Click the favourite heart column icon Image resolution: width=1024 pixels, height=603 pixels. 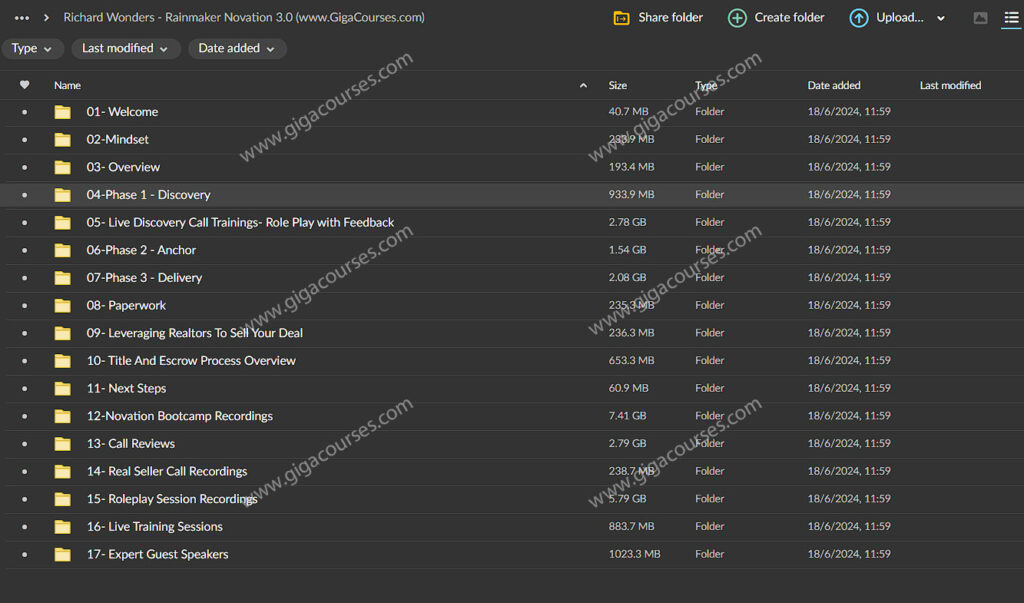24,85
